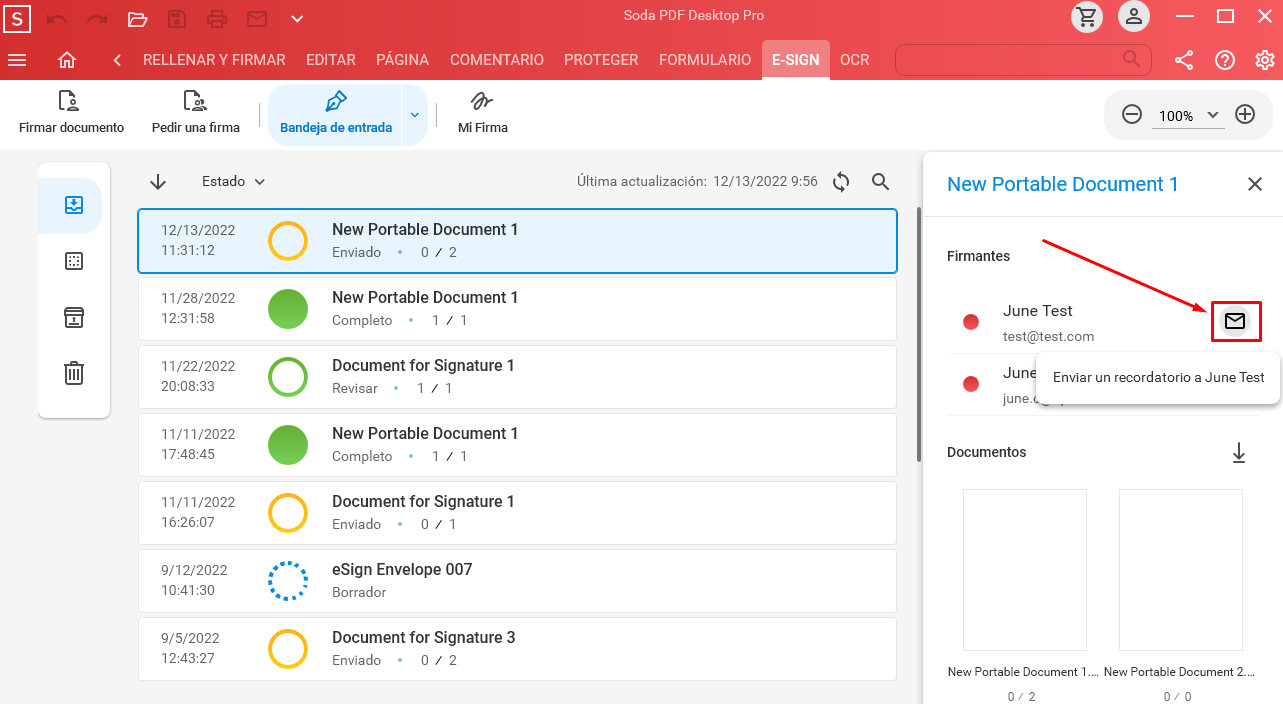Open the 100% zoom level dropdown
Viewport: 1283px width, 704px height.
coord(1190,115)
